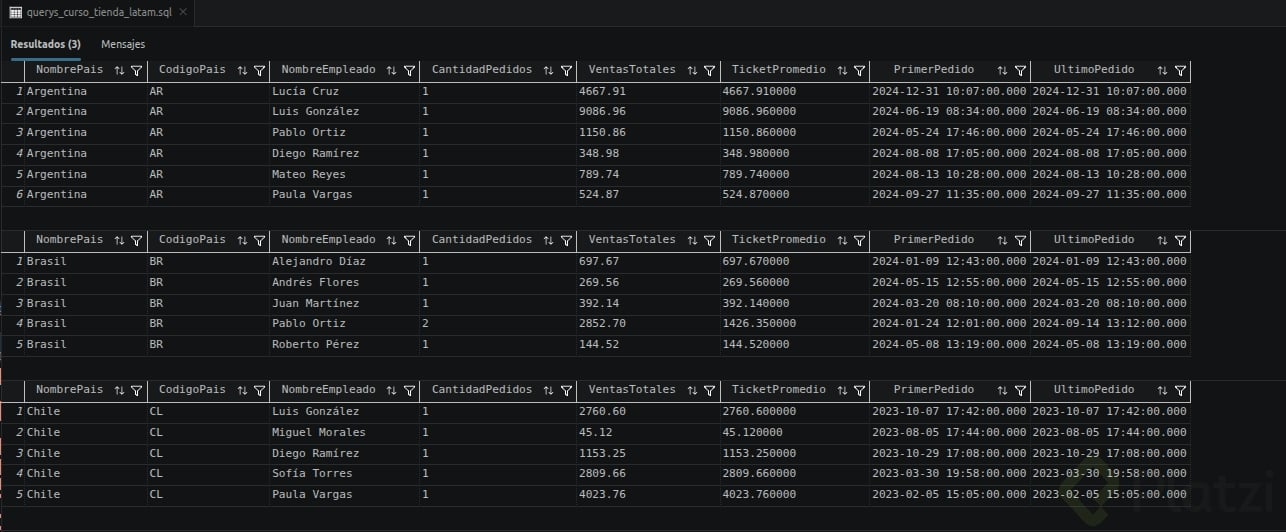Select the TicketPromedio cell 45.120000
Screen dimensions: 1286x532
[794, 432]
